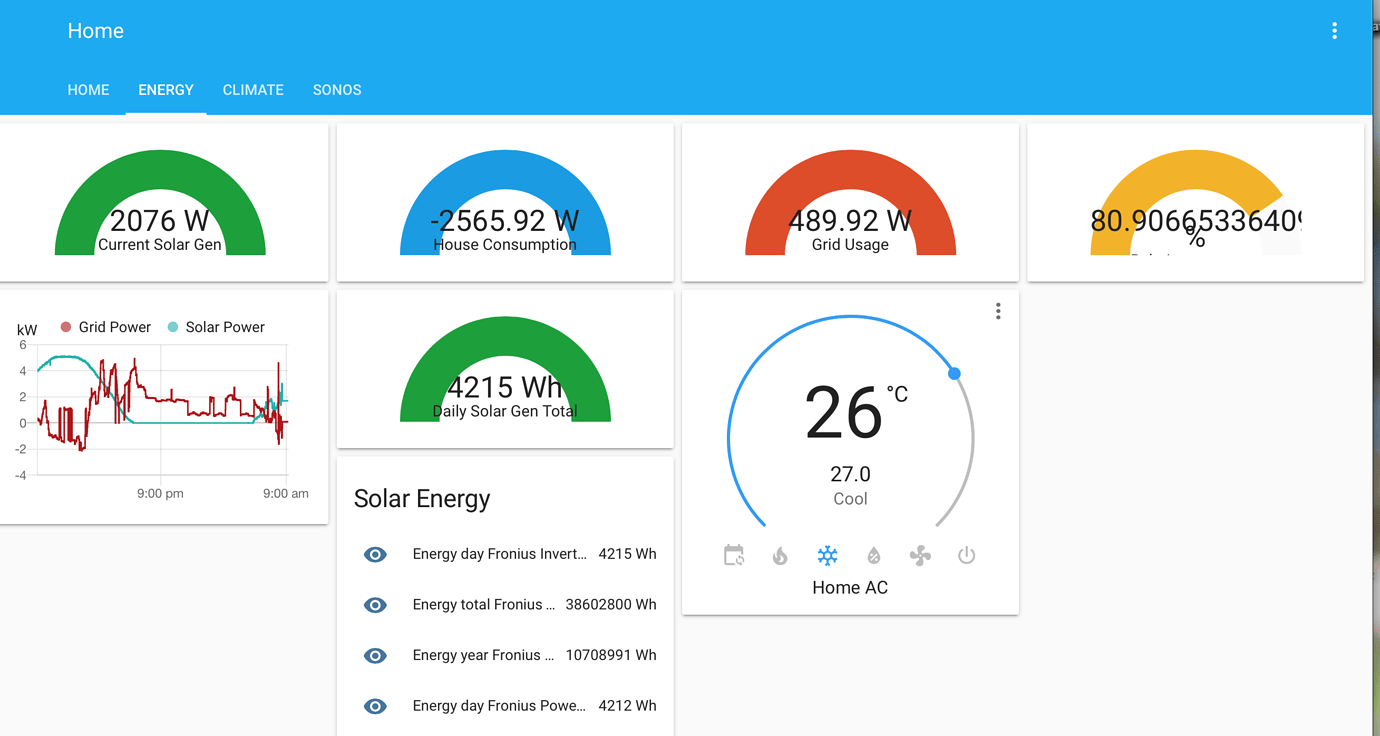1380x736 pixels.
Task: Open the Energy day Fronius Power entity row
Action: 499,706
